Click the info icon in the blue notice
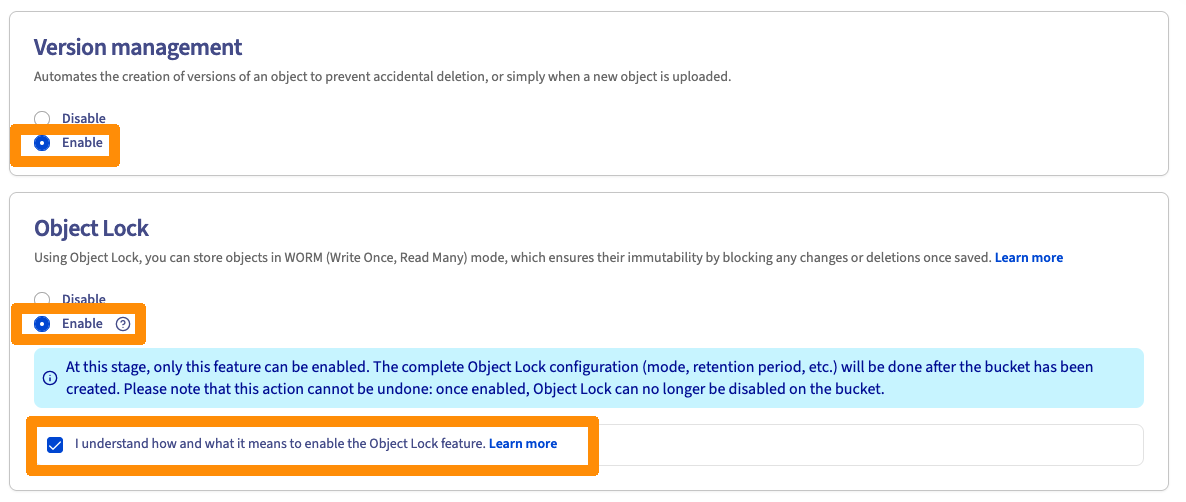The image size is (1186, 502). [x=50, y=378]
